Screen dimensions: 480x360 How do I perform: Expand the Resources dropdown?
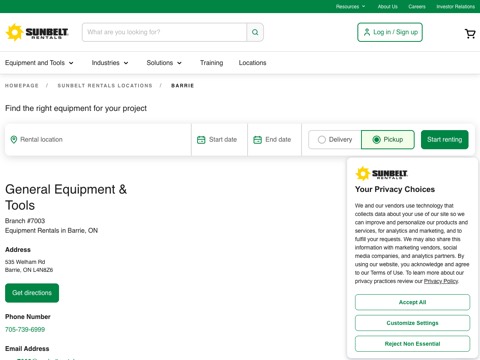click(350, 7)
